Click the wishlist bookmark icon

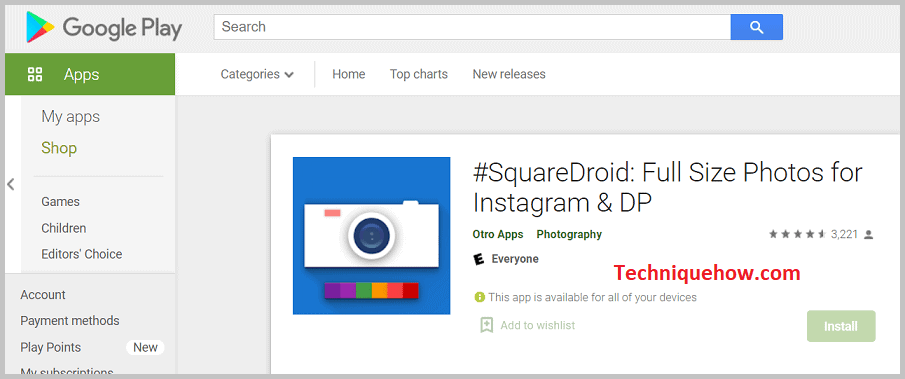(487, 325)
